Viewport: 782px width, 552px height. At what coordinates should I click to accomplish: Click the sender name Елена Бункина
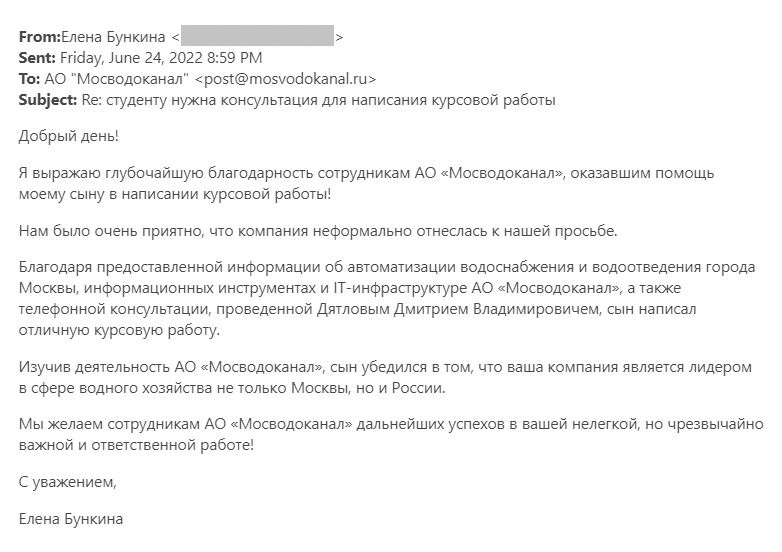point(113,37)
